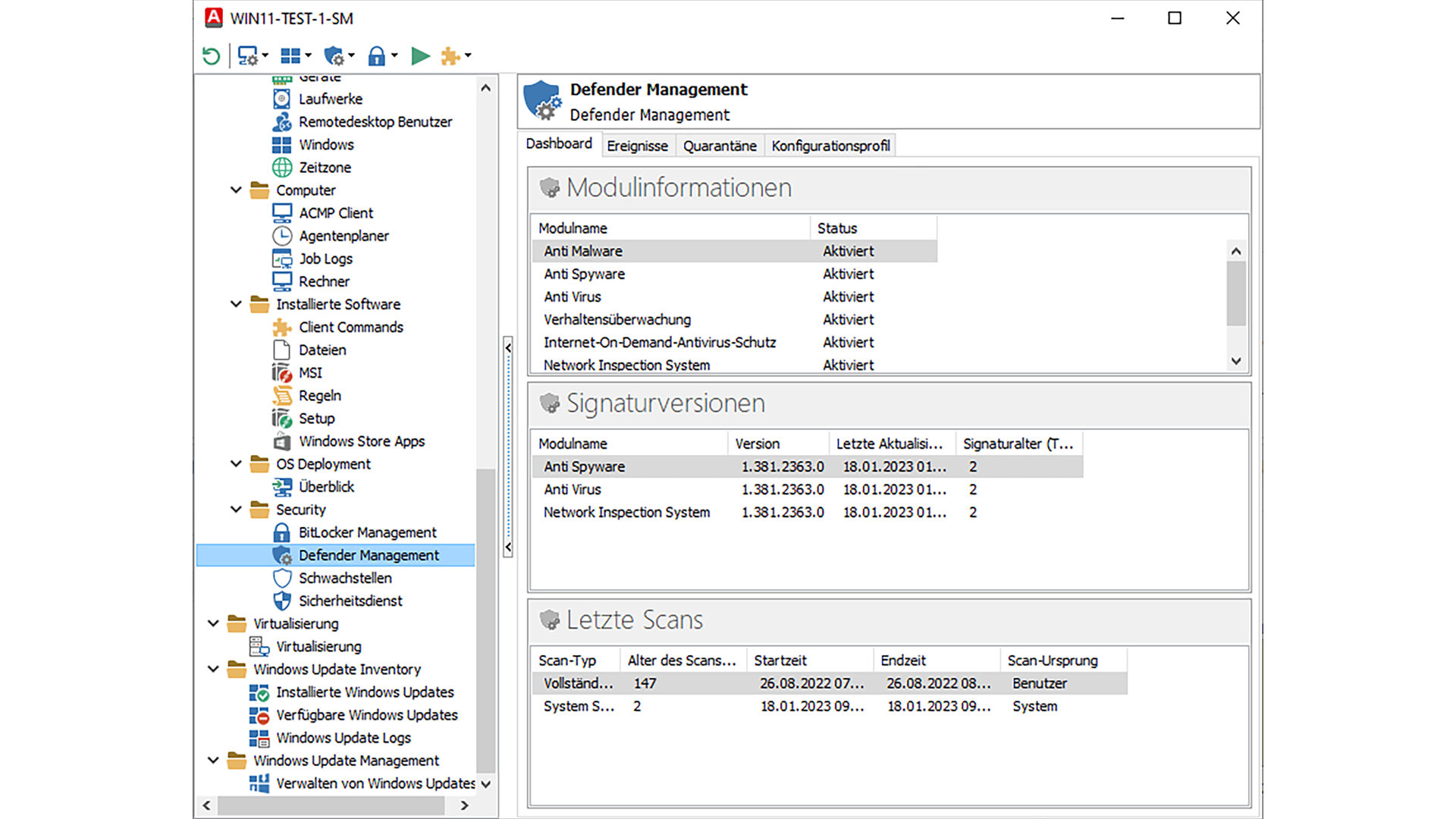The width and height of the screenshot is (1456, 819).
Task: Click the Installierte Windows Updates icon
Action: pos(259,692)
